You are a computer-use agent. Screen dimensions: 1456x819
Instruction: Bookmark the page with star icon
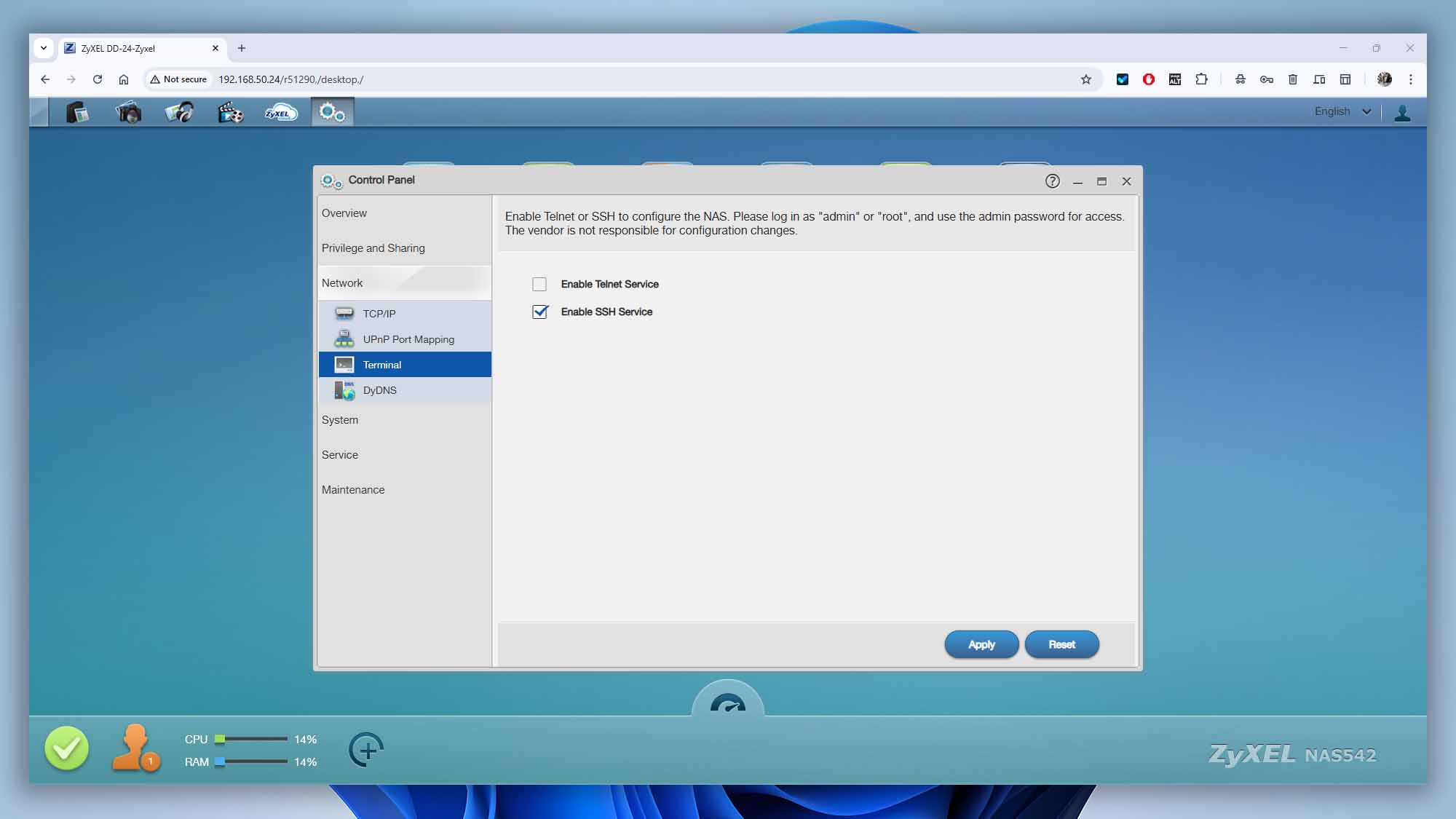[1085, 79]
